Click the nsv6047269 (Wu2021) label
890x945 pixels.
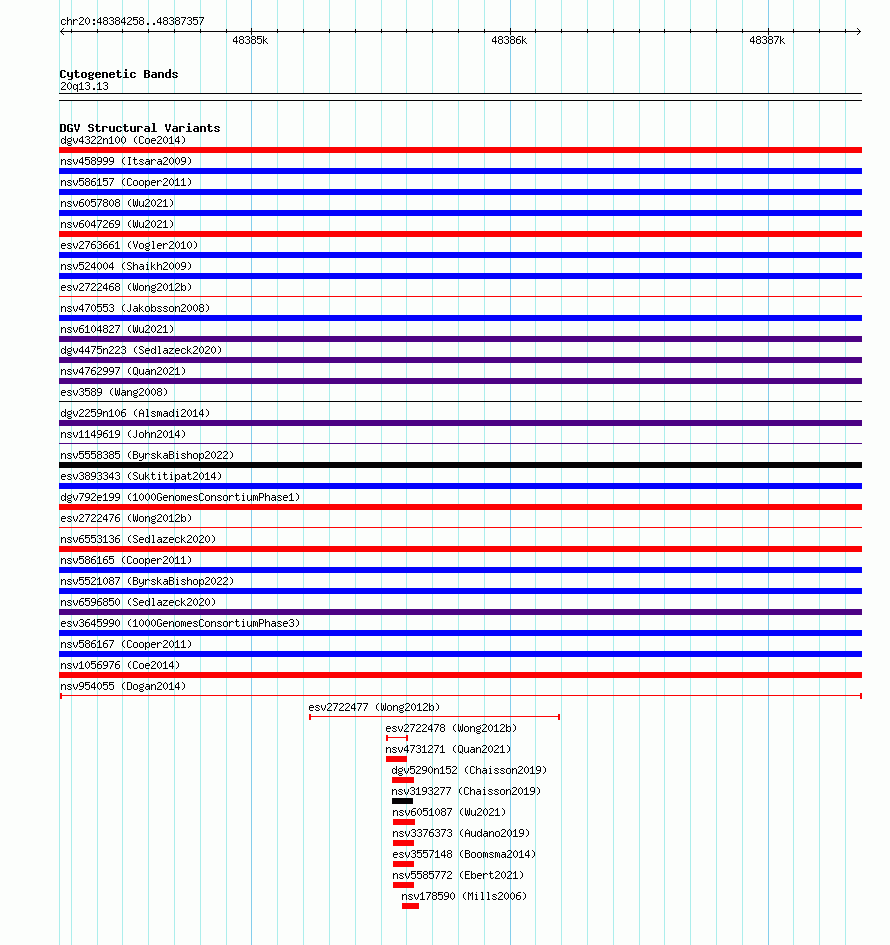click(117, 224)
